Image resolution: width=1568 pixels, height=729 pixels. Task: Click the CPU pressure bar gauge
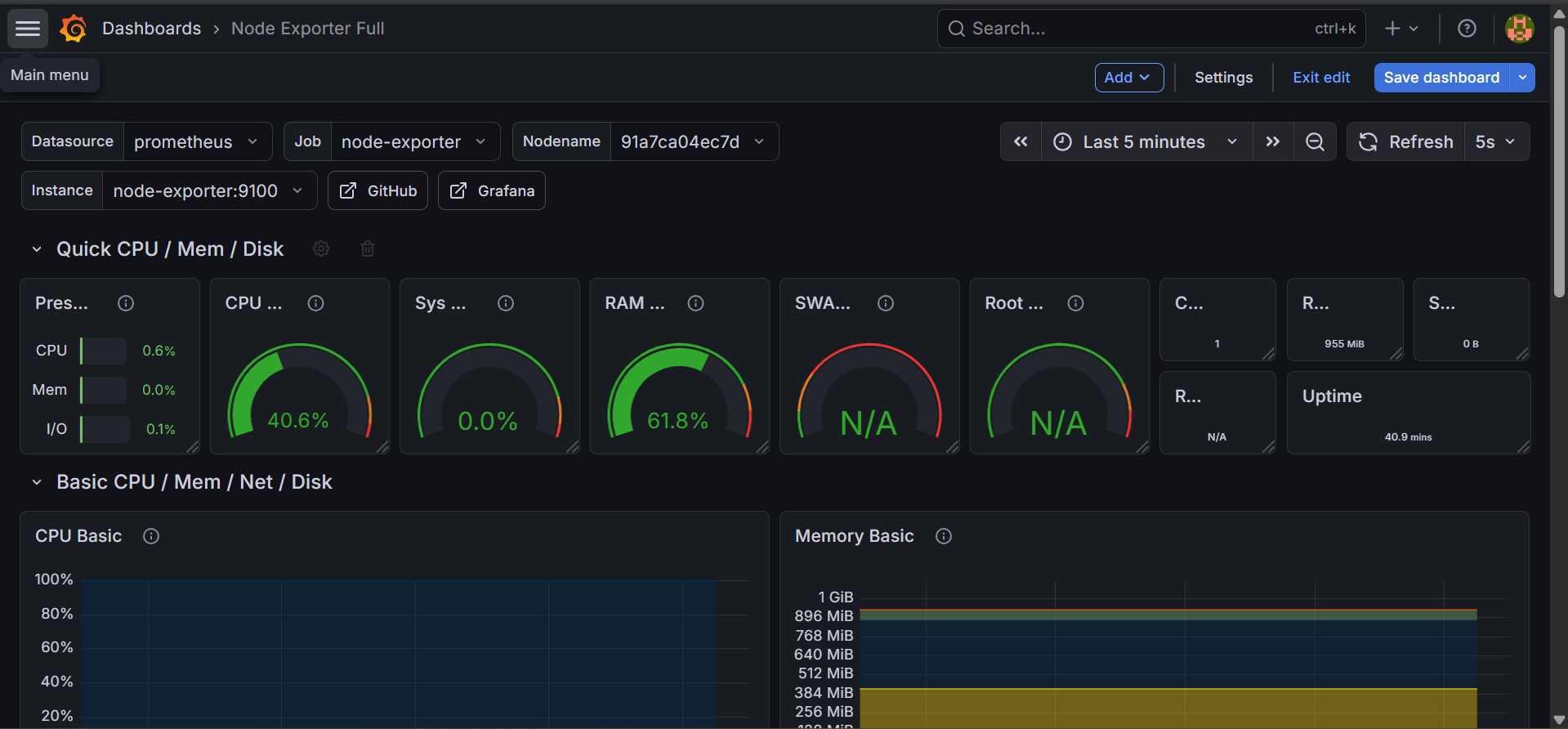click(x=105, y=351)
